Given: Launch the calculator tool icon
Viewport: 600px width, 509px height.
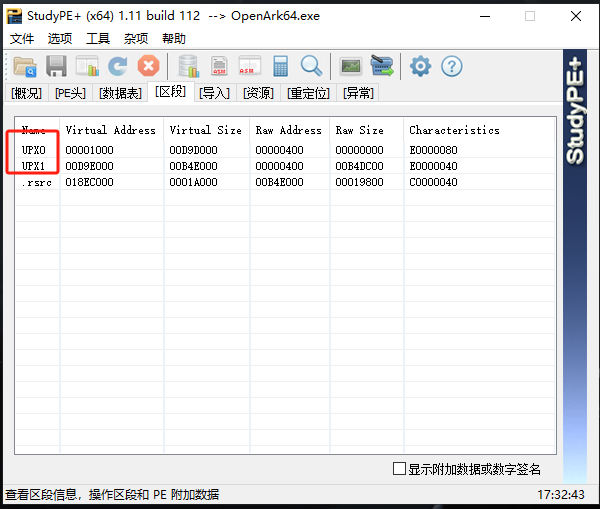Looking at the screenshot, I should click(x=280, y=66).
